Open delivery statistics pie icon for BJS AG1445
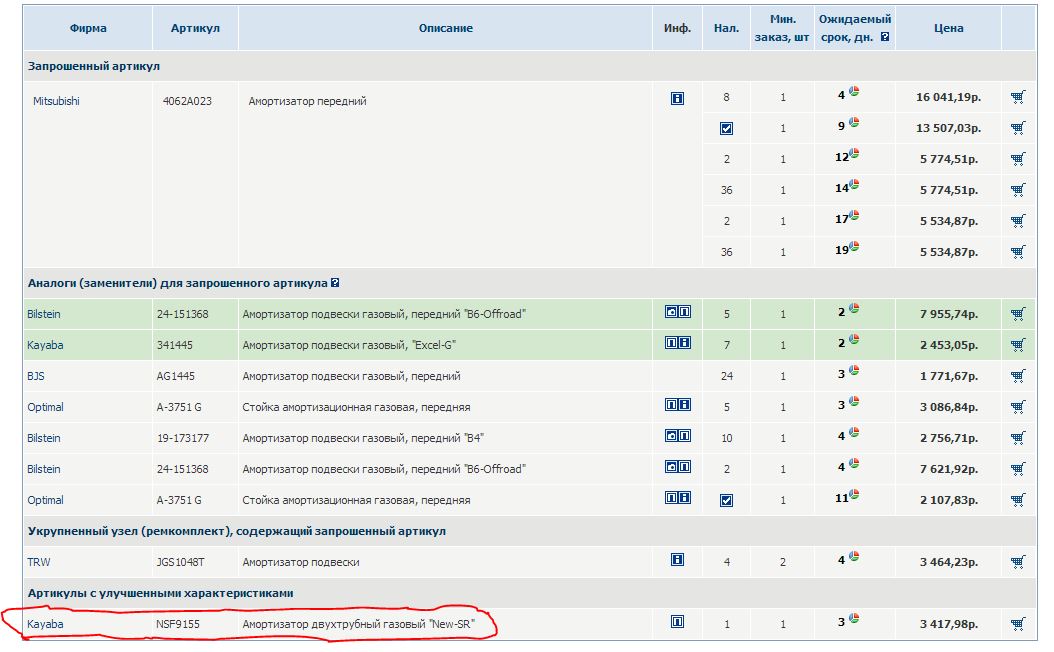 tap(855, 371)
